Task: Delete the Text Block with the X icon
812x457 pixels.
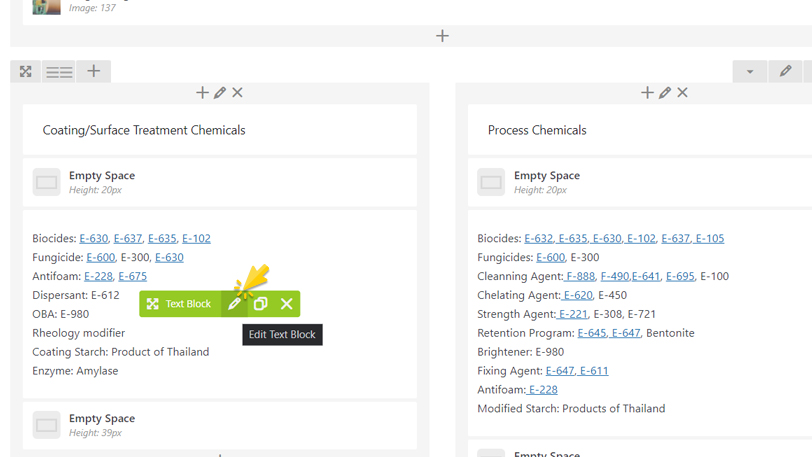Action: 287,304
